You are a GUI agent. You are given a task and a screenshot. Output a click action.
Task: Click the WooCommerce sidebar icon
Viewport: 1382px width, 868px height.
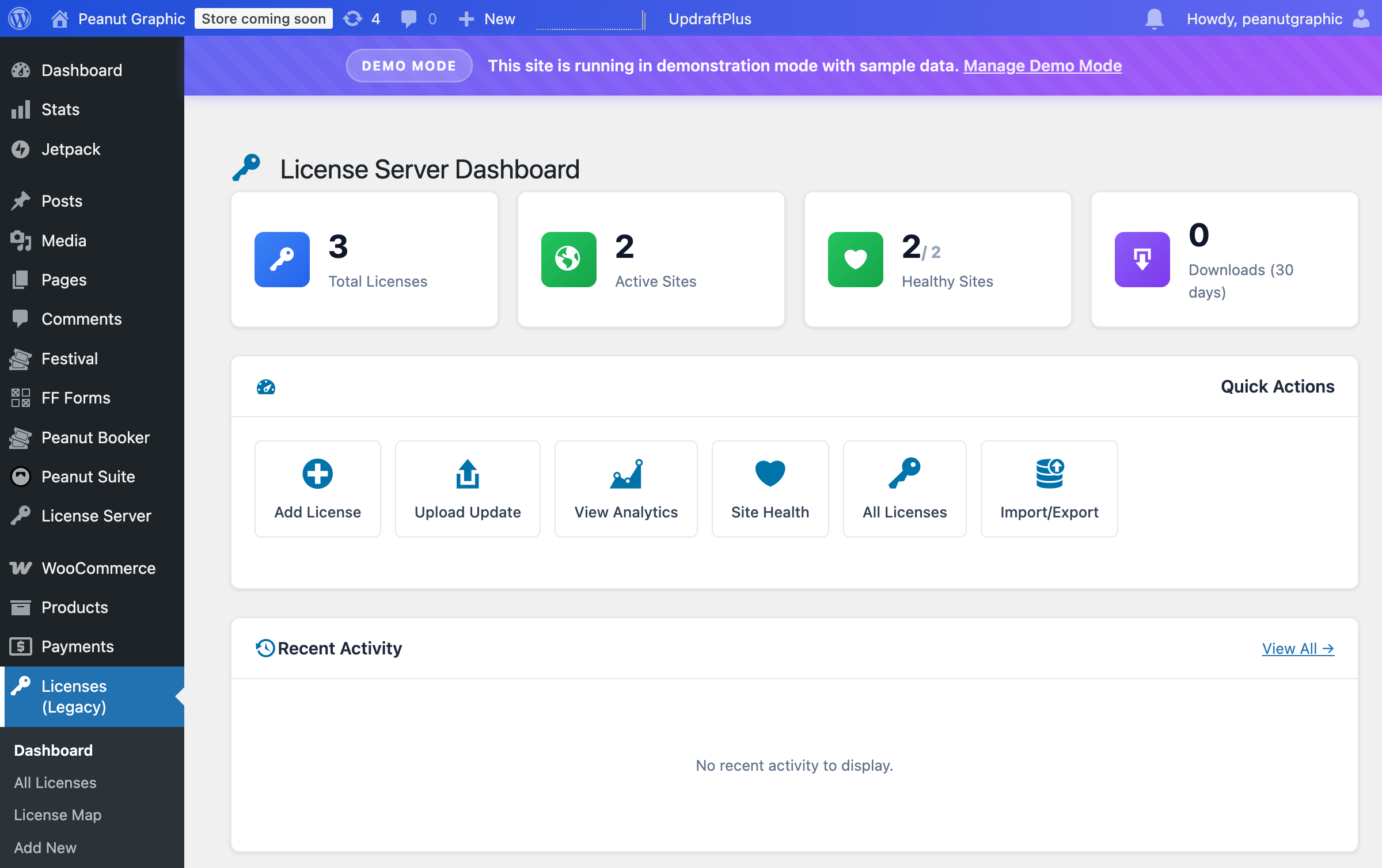pos(21,568)
